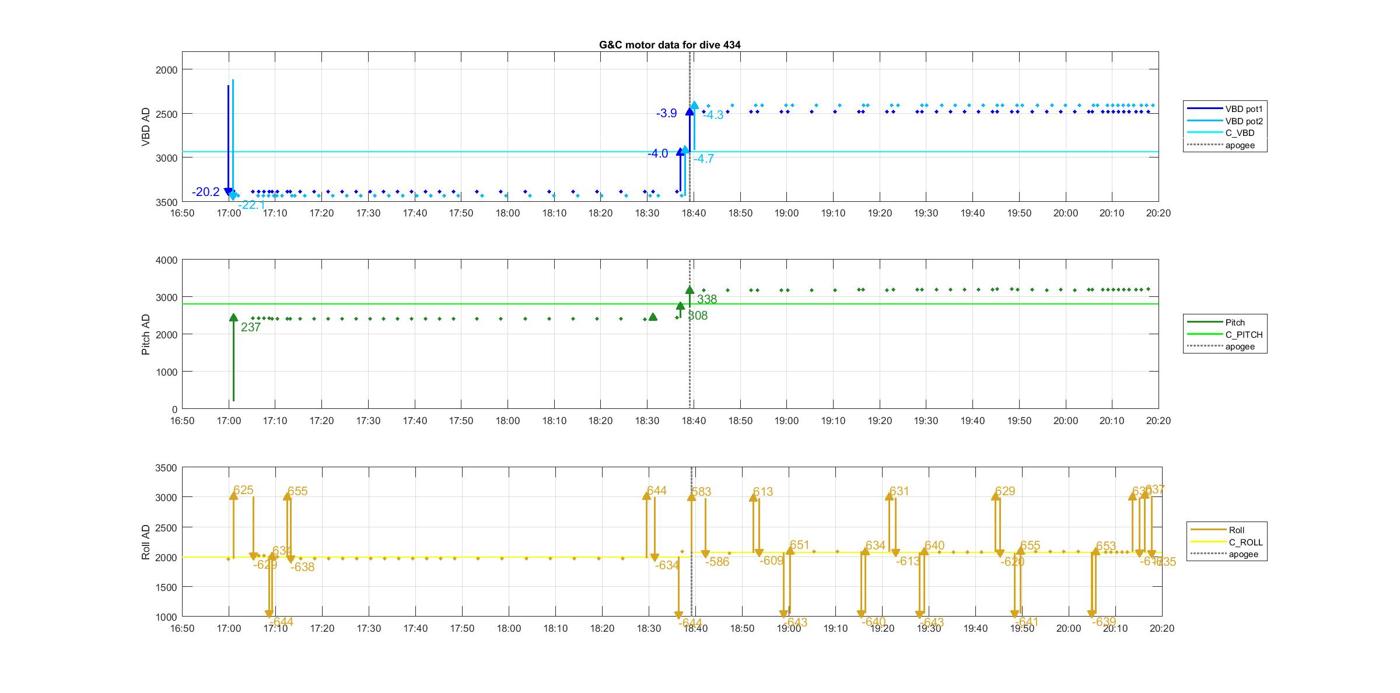Click the Pitch AD y-axis label
The image size is (1400, 693).
(x=146, y=334)
